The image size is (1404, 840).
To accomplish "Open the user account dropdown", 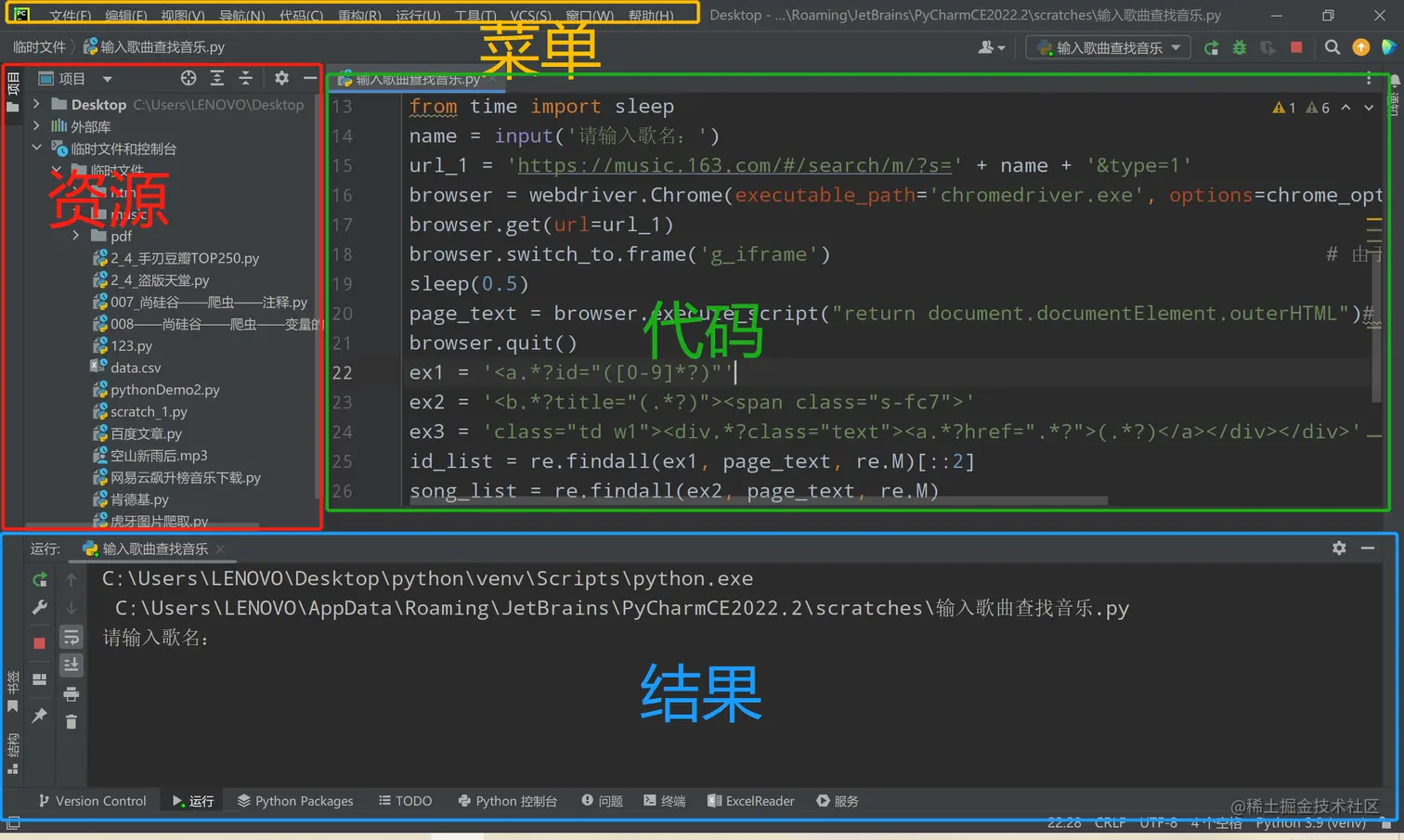I will click(991, 47).
